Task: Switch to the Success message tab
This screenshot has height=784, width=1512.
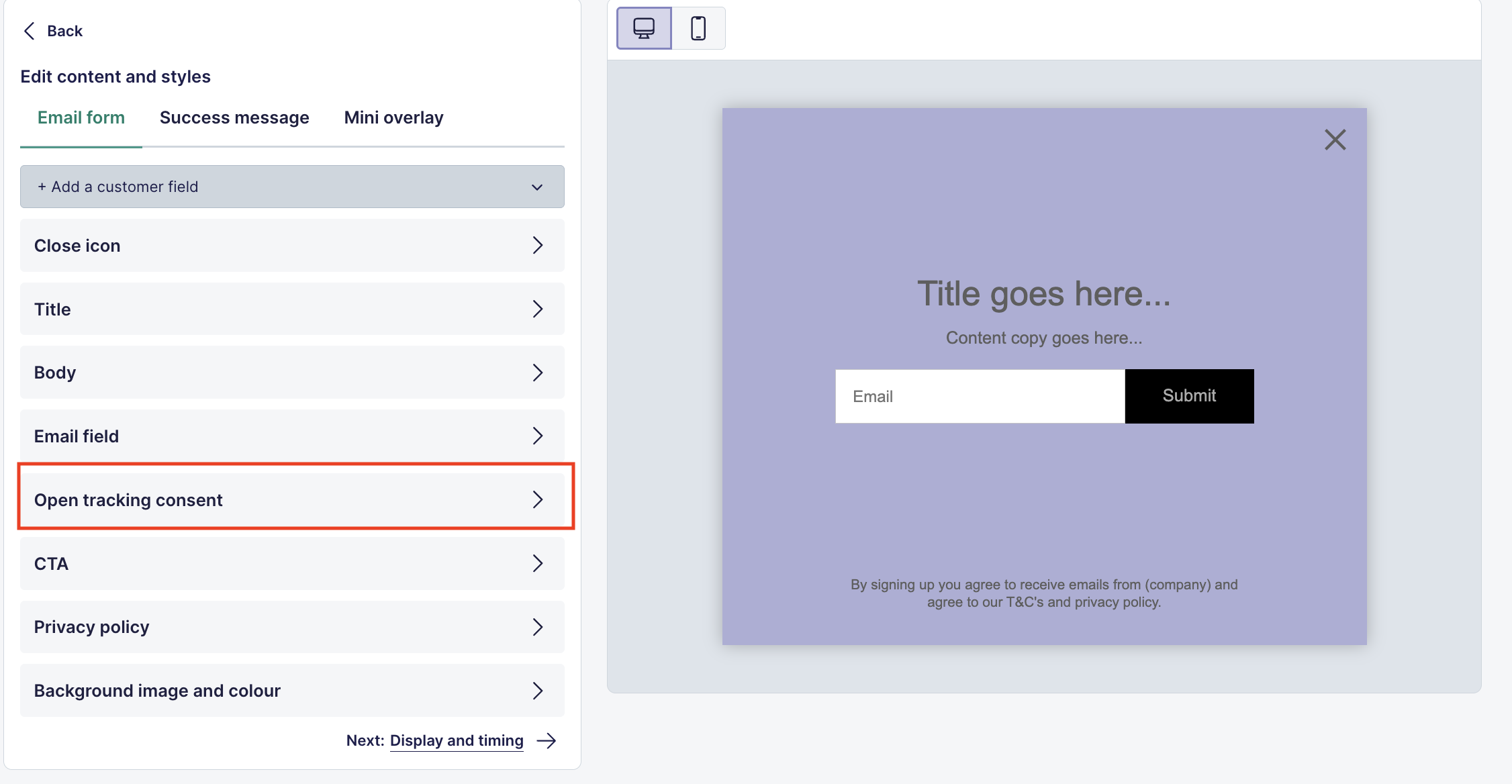Action: [234, 117]
